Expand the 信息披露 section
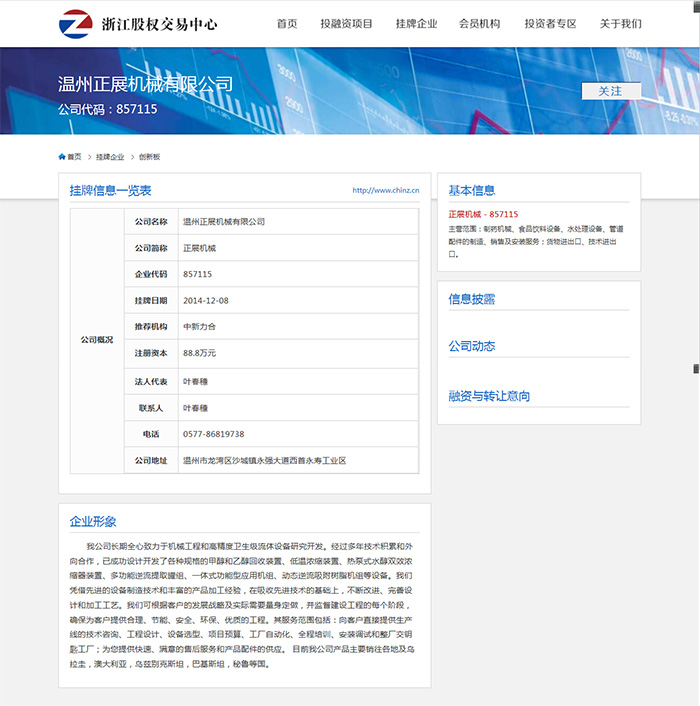 [472, 299]
